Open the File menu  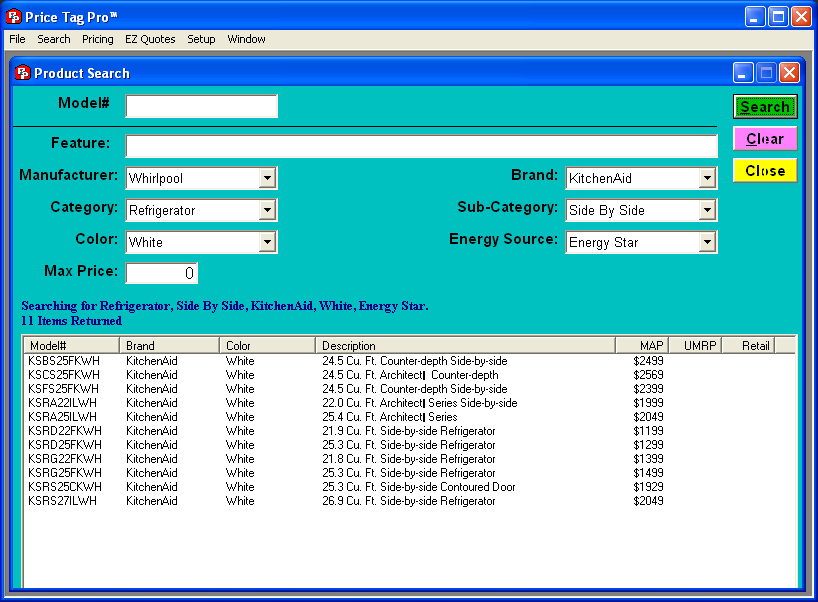pos(17,39)
